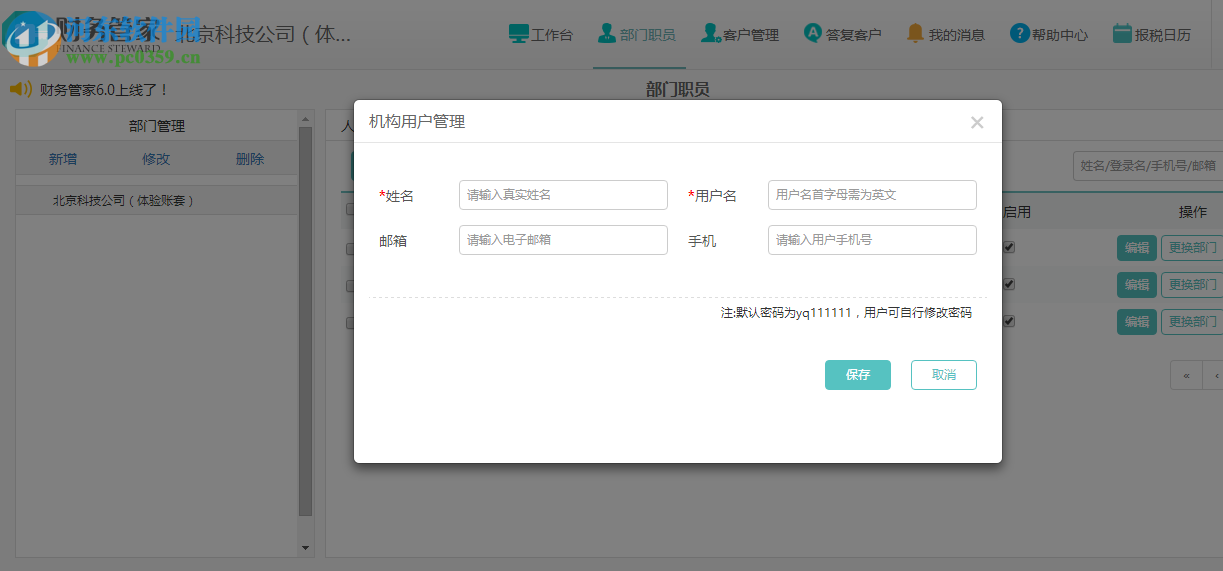Click the 保存 save button

point(858,375)
